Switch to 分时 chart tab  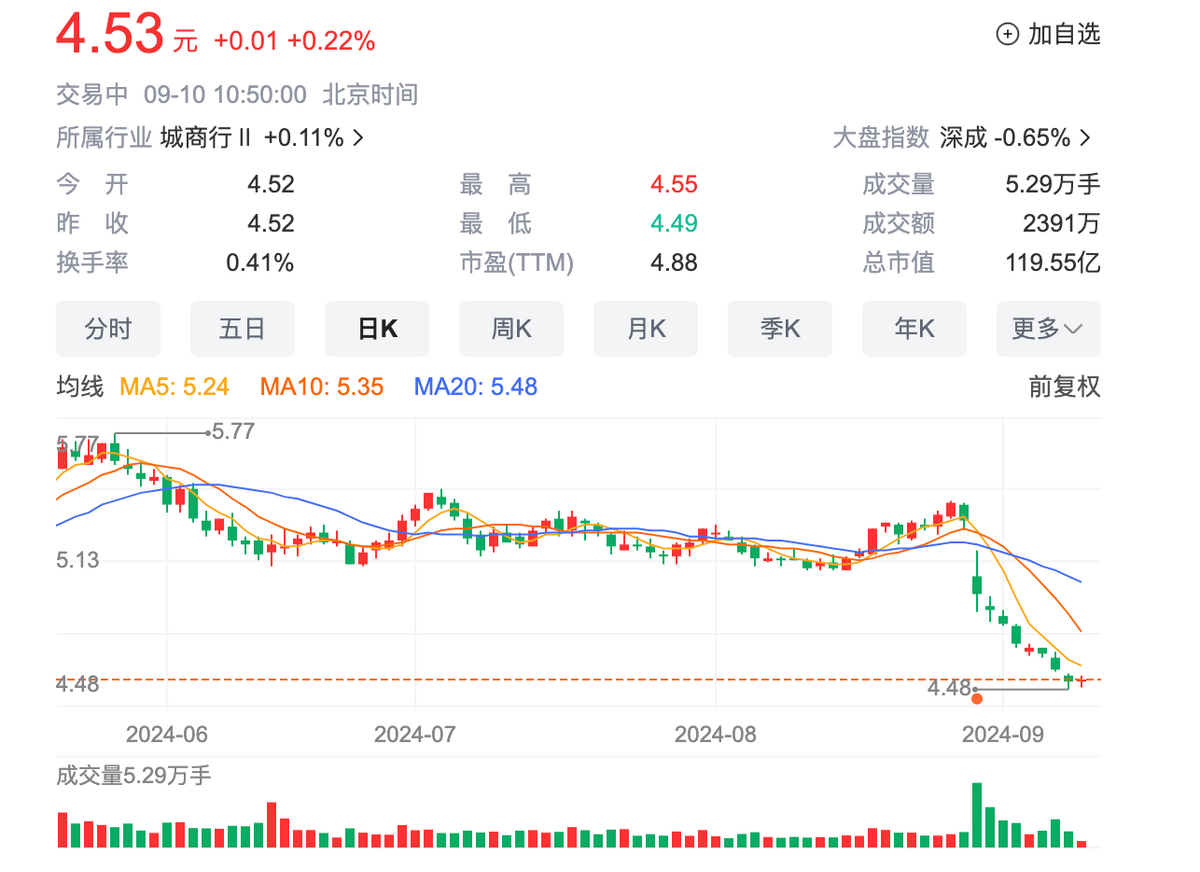point(108,329)
